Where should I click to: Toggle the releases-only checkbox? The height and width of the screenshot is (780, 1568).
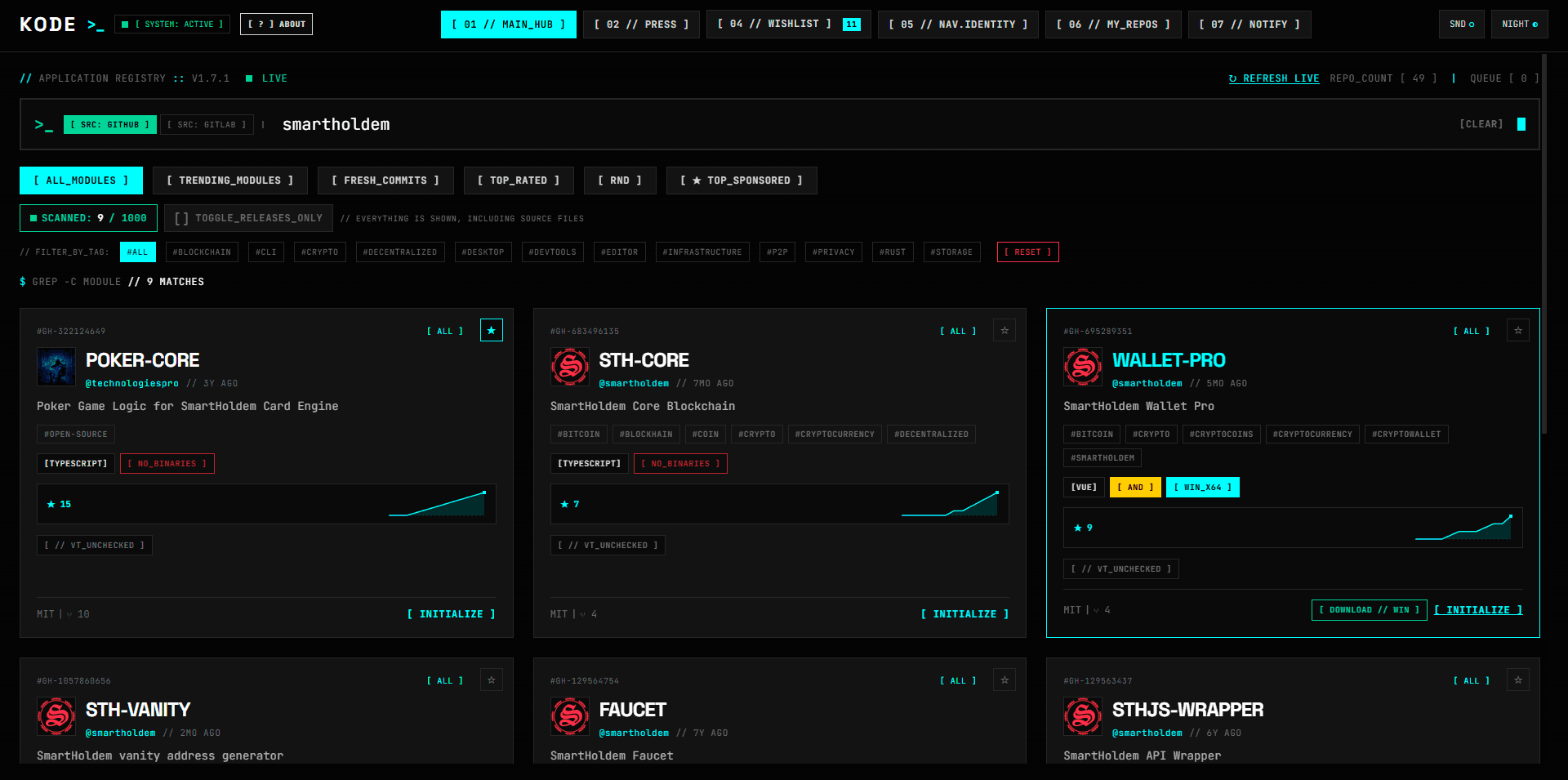248,218
